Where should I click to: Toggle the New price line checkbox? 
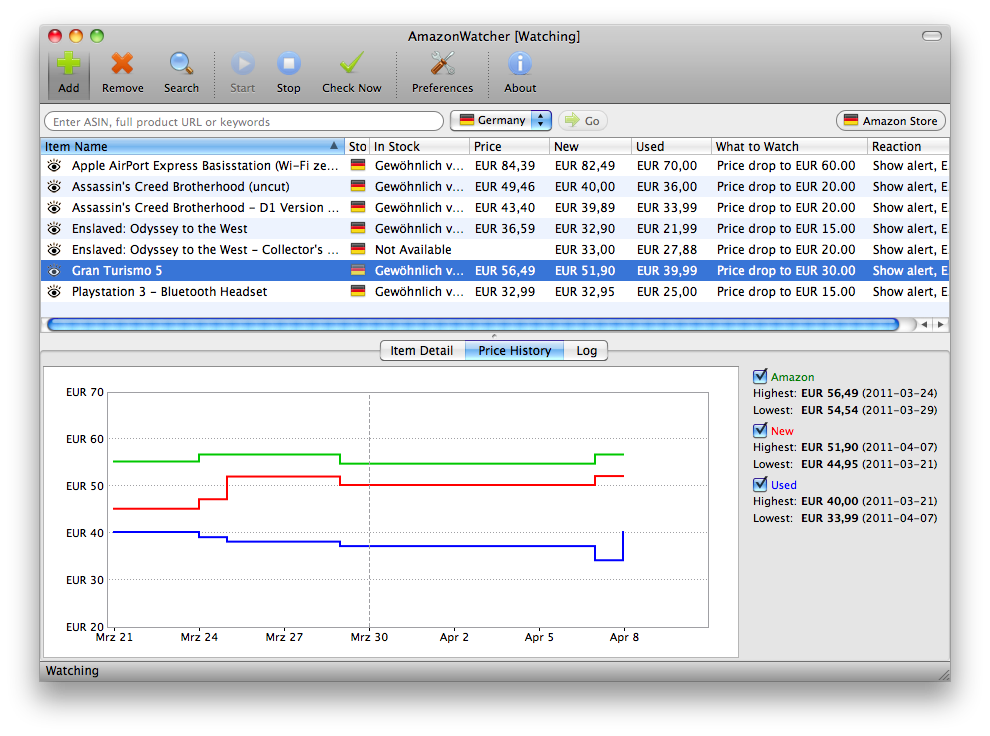[x=760, y=430]
